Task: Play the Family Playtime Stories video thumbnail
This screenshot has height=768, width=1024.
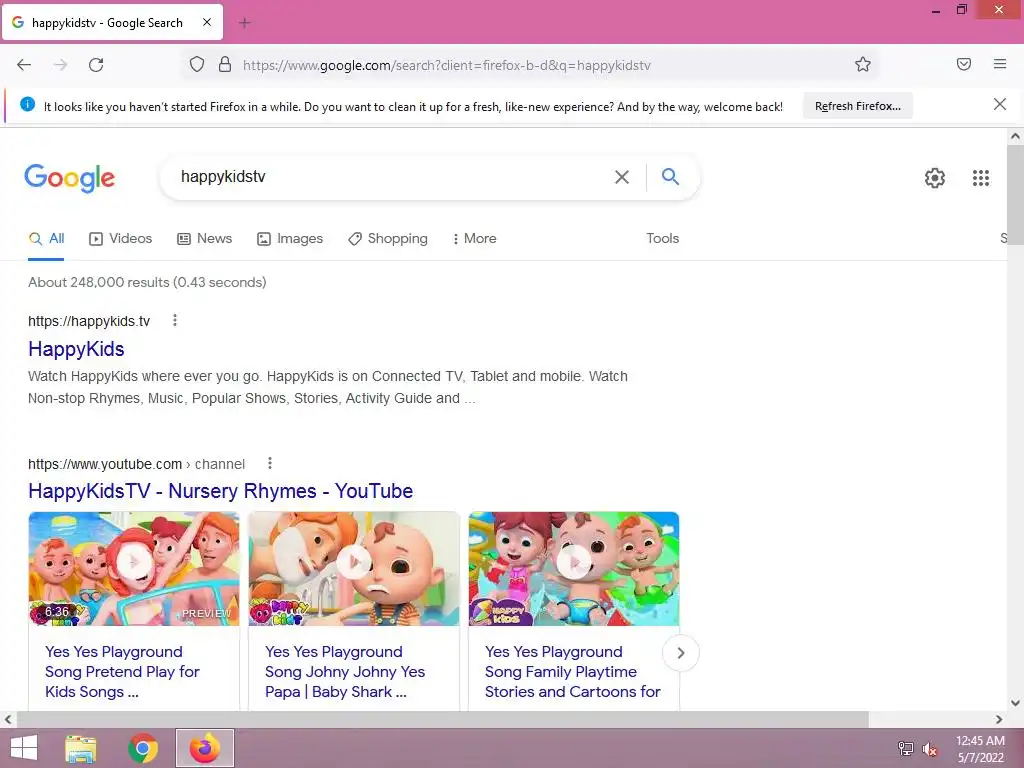Action: (574, 569)
